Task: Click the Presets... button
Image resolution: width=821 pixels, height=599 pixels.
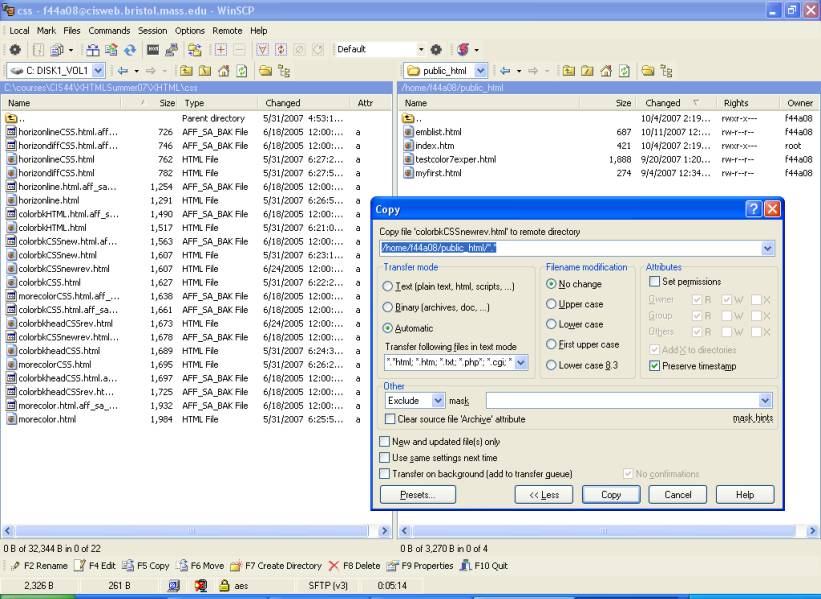Action: point(418,495)
